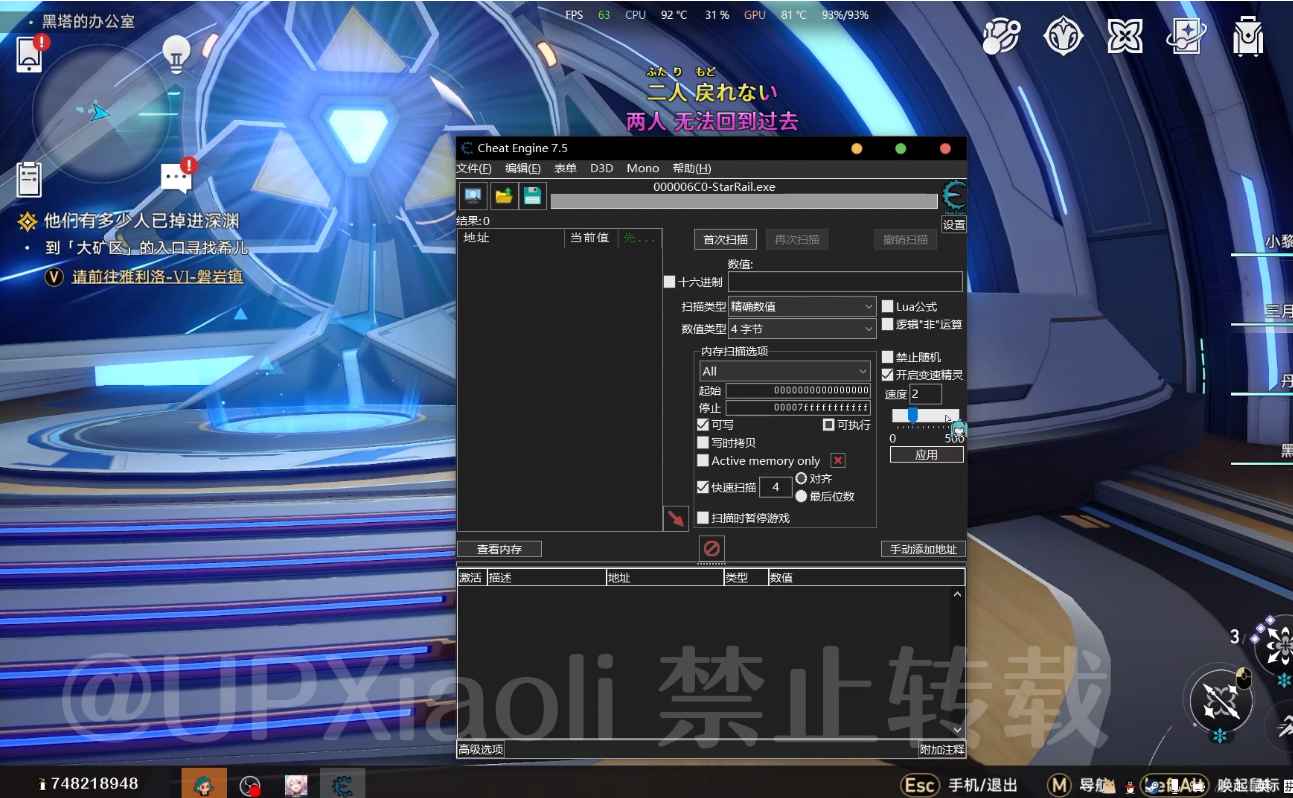Select the 最后位数 radio button
The width and height of the screenshot is (1293, 798).
pyautogui.click(x=801, y=496)
